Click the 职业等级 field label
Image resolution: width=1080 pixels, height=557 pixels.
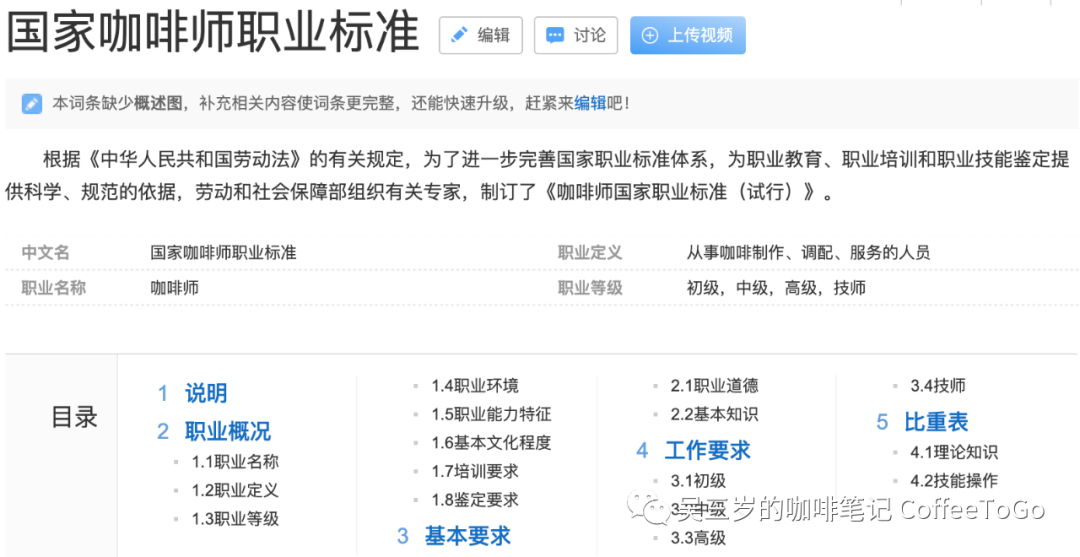click(x=590, y=288)
